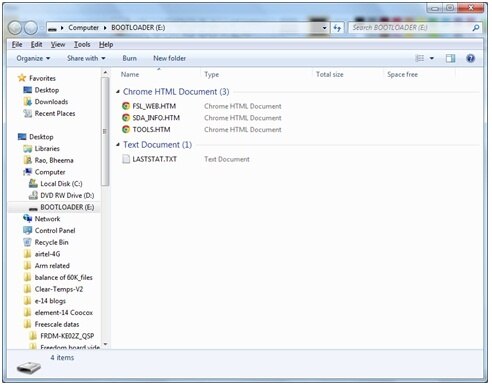Screen dimensions: 492x385
Task: Open the View menu
Action: [58, 44]
